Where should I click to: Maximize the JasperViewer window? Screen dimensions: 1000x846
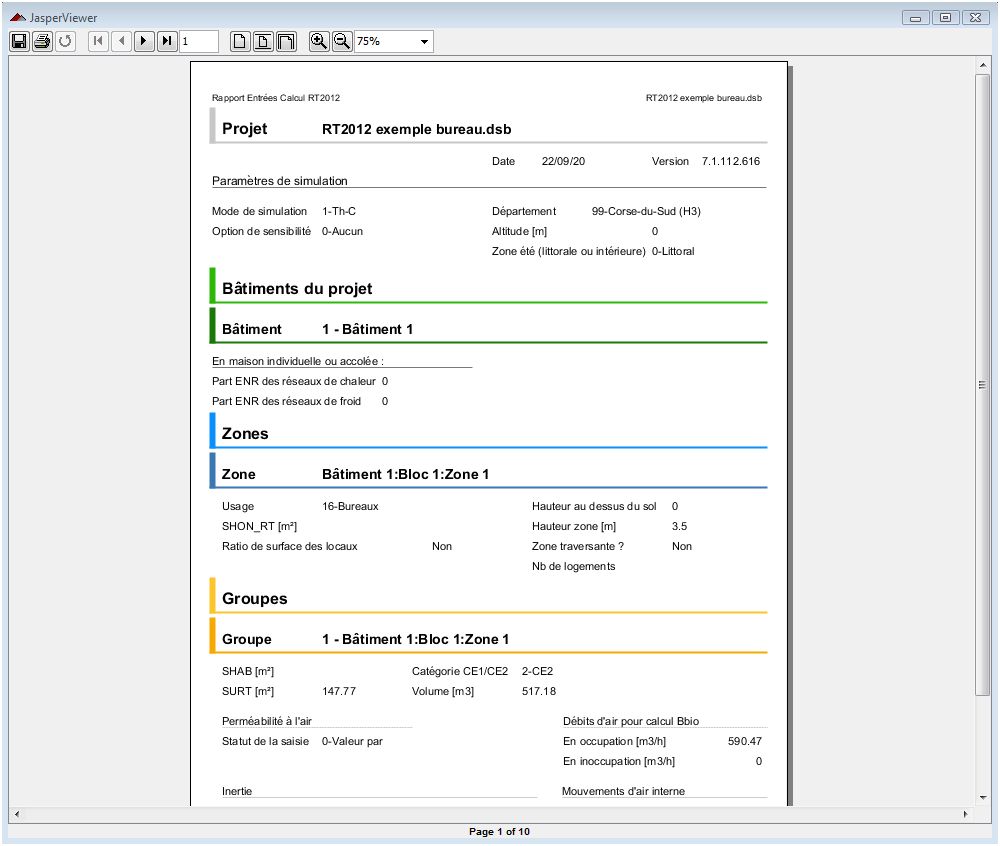click(x=945, y=17)
